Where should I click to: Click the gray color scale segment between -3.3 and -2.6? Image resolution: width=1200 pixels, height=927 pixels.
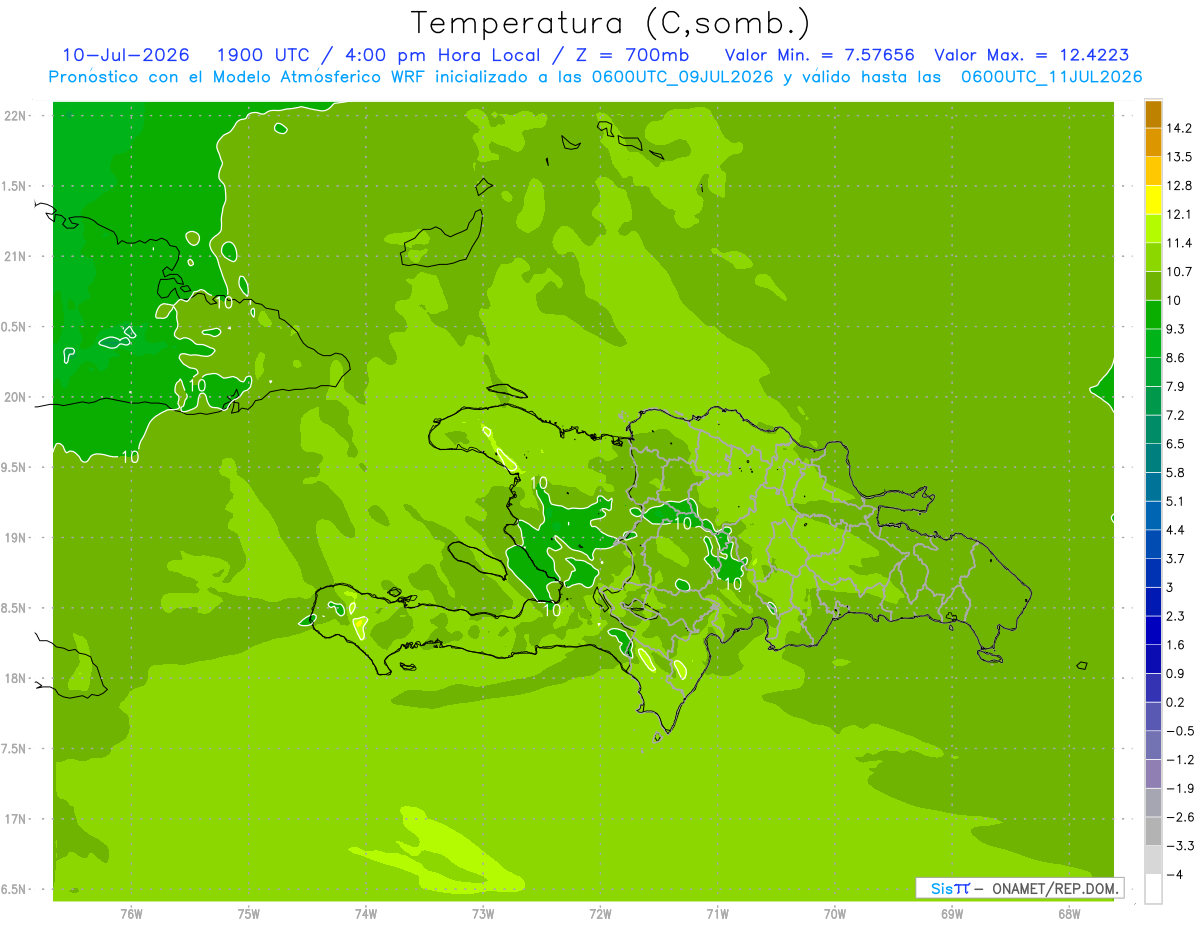tap(1153, 832)
